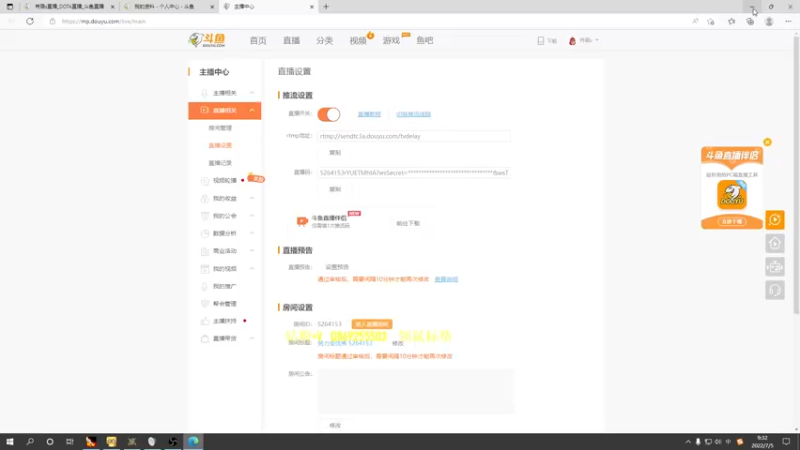This screenshot has height=450, width=800.
Task: Click the 主播相关 person icon
Action: (205, 93)
